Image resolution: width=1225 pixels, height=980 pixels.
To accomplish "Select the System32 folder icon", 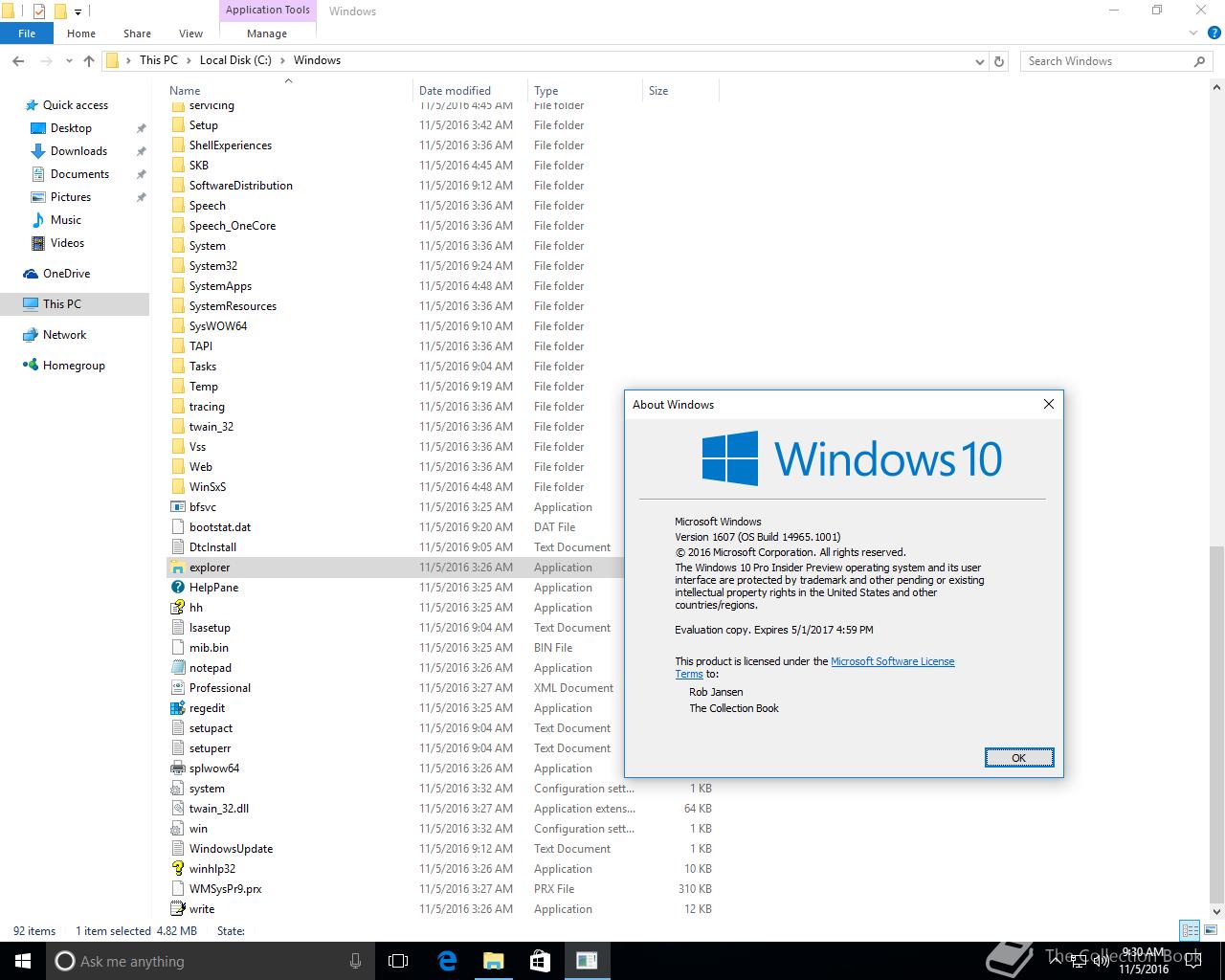I will pos(177,266).
